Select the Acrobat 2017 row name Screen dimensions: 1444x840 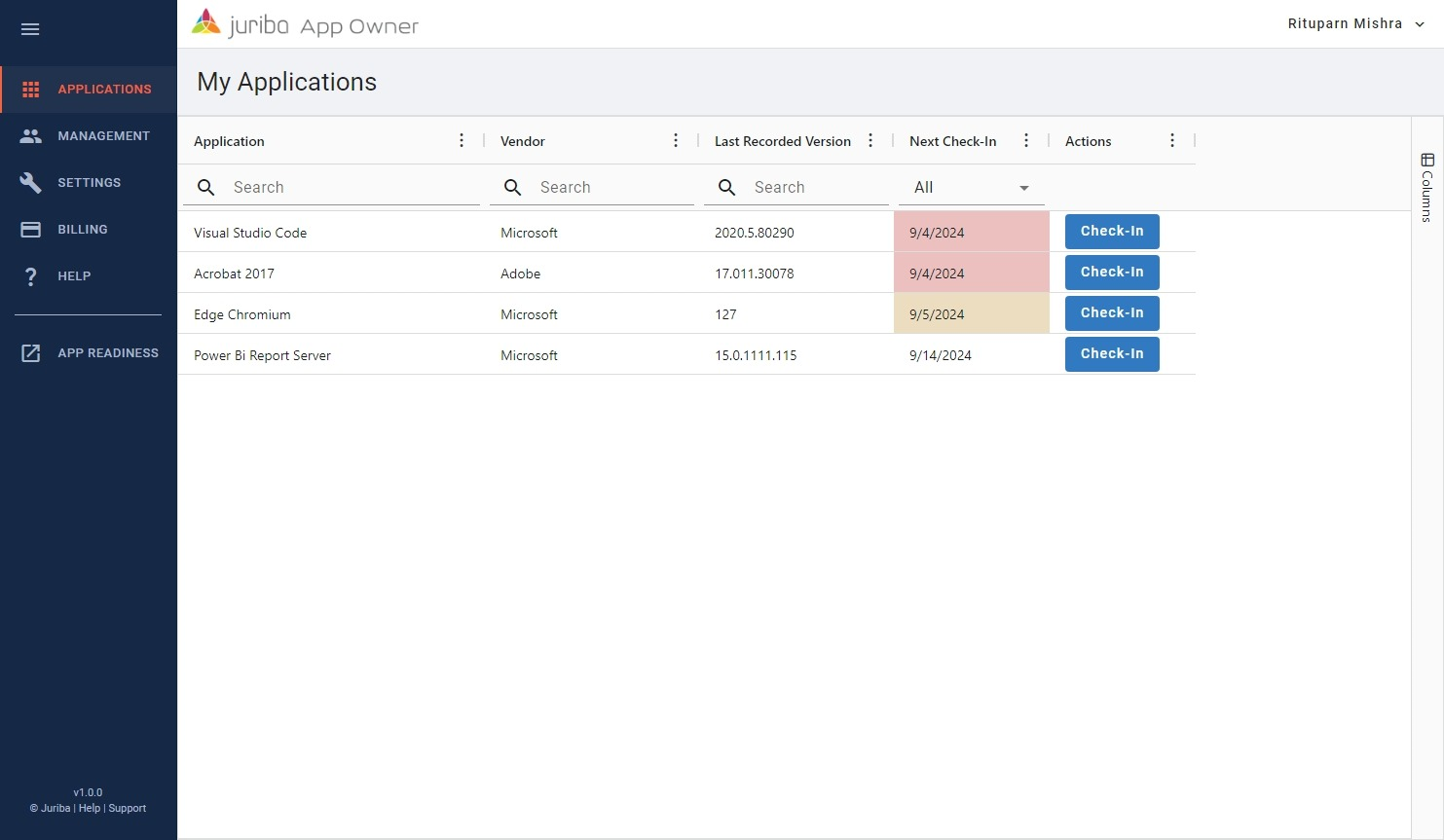(x=234, y=274)
